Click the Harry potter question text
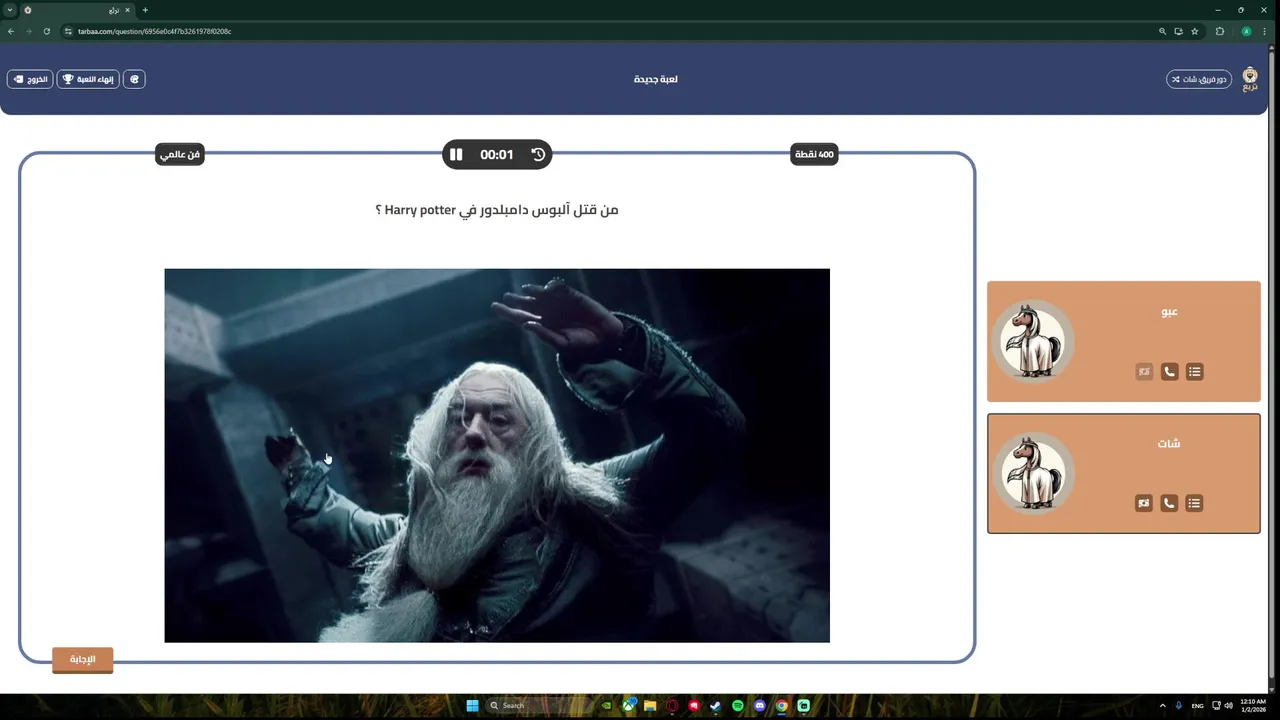This screenshot has width=1280, height=720. (x=497, y=210)
